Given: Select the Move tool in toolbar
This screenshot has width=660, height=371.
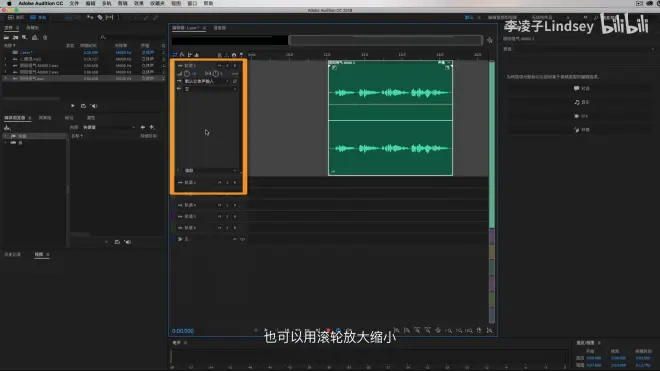Looking at the screenshot, I should (x=90, y=17).
